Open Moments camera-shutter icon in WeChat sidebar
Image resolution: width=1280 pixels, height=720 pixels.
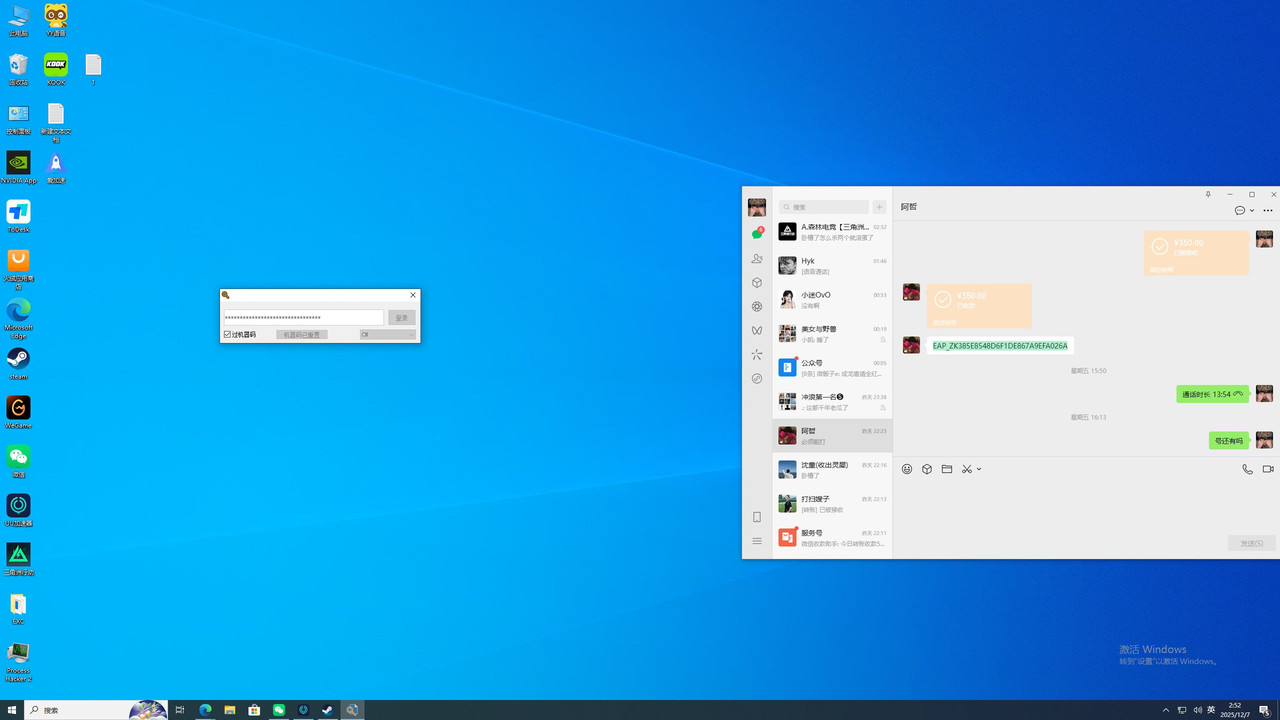pos(757,307)
